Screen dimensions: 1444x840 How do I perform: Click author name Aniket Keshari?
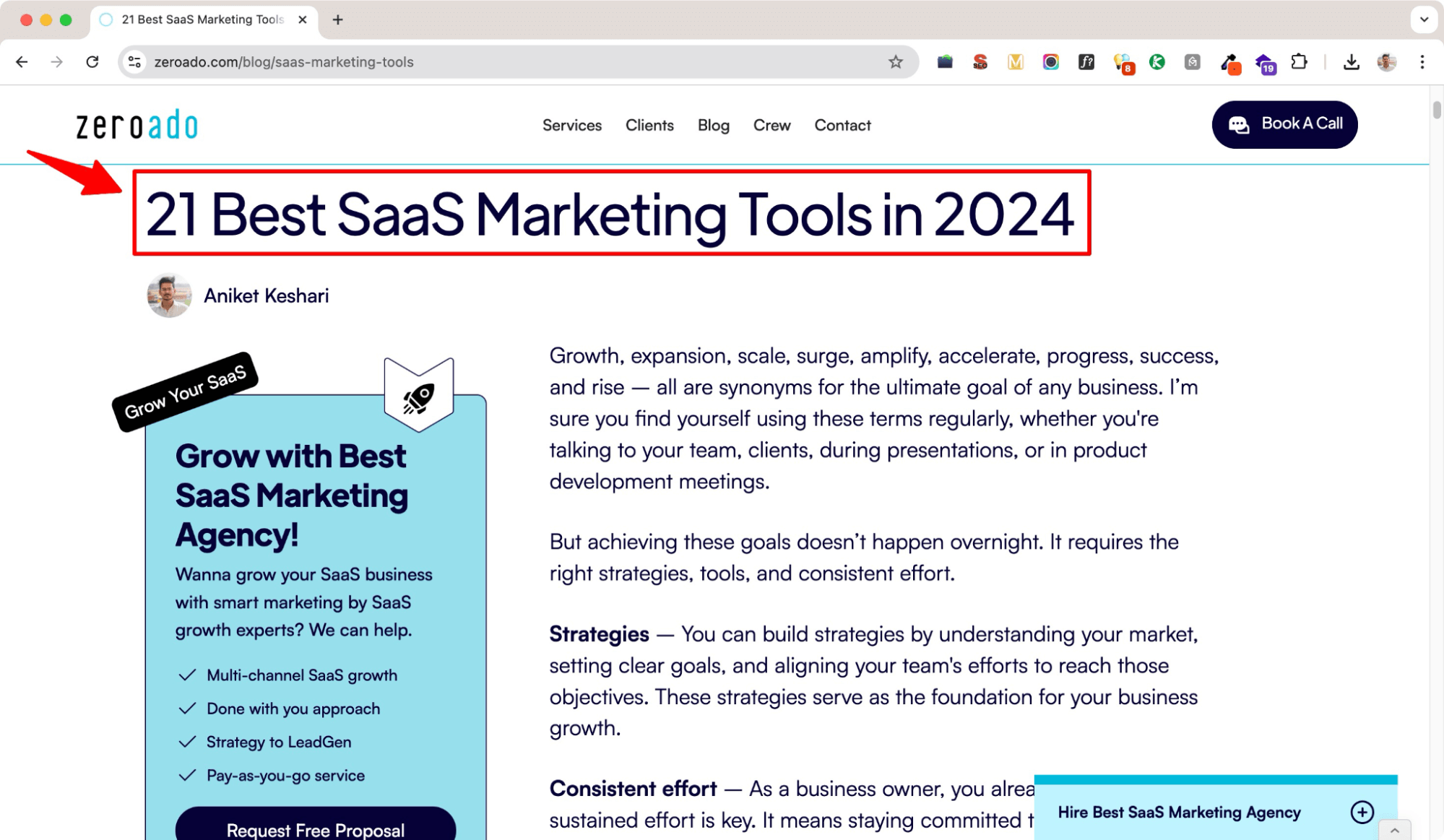point(266,295)
